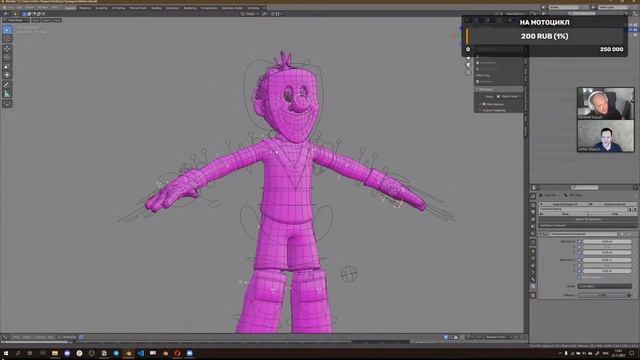Remove the bone constraint with X button
The height and width of the screenshot is (360, 640).
629,234
